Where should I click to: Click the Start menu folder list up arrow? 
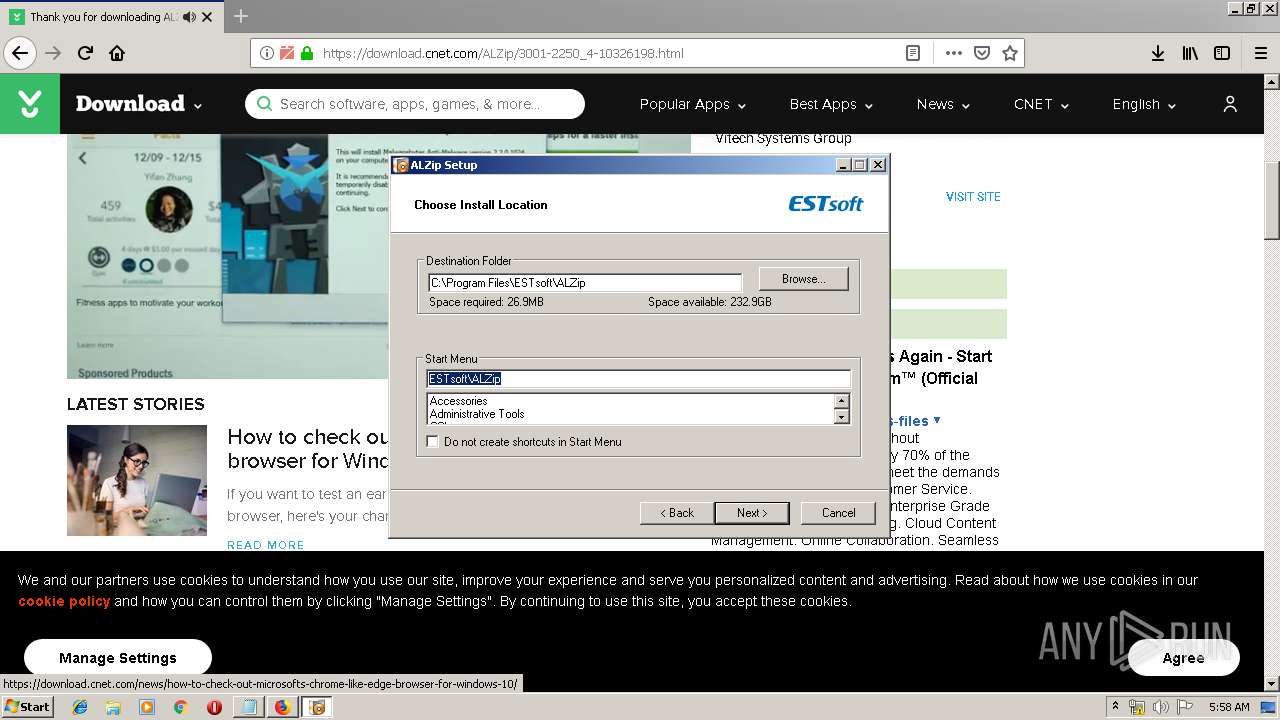tap(841, 401)
